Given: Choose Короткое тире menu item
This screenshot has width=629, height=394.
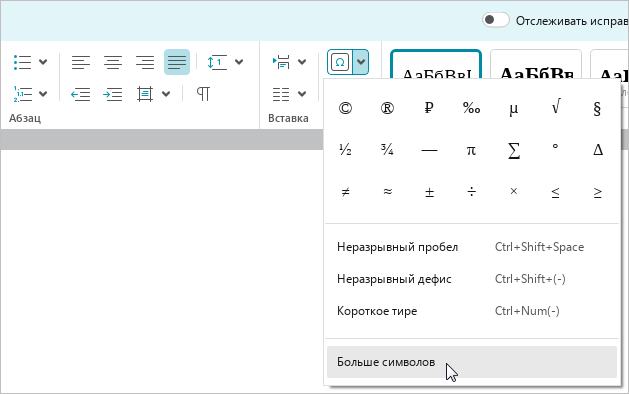Looking at the screenshot, I should [x=472, y=311].
